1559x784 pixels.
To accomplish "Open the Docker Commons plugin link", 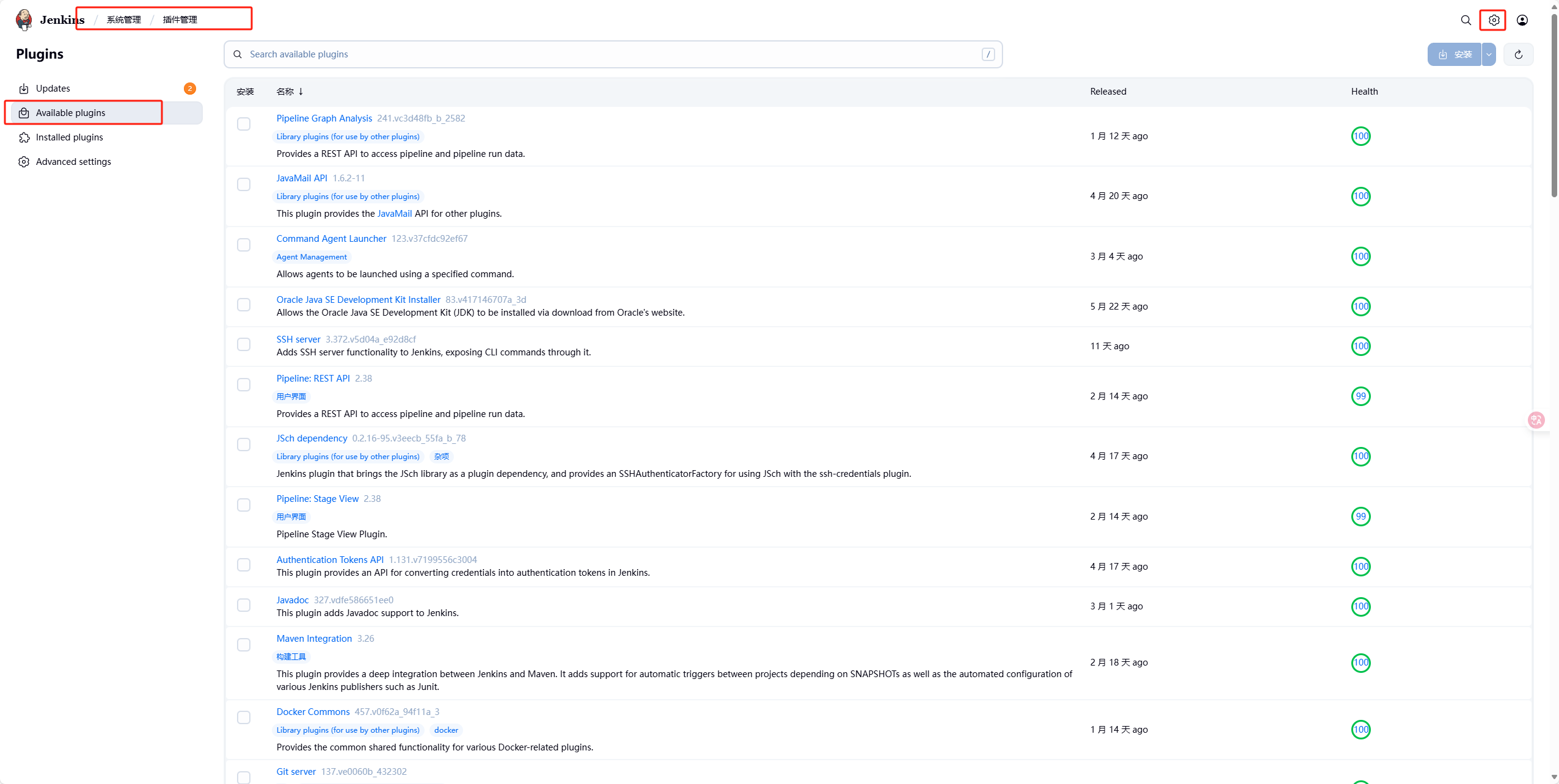I will [313, 712].
